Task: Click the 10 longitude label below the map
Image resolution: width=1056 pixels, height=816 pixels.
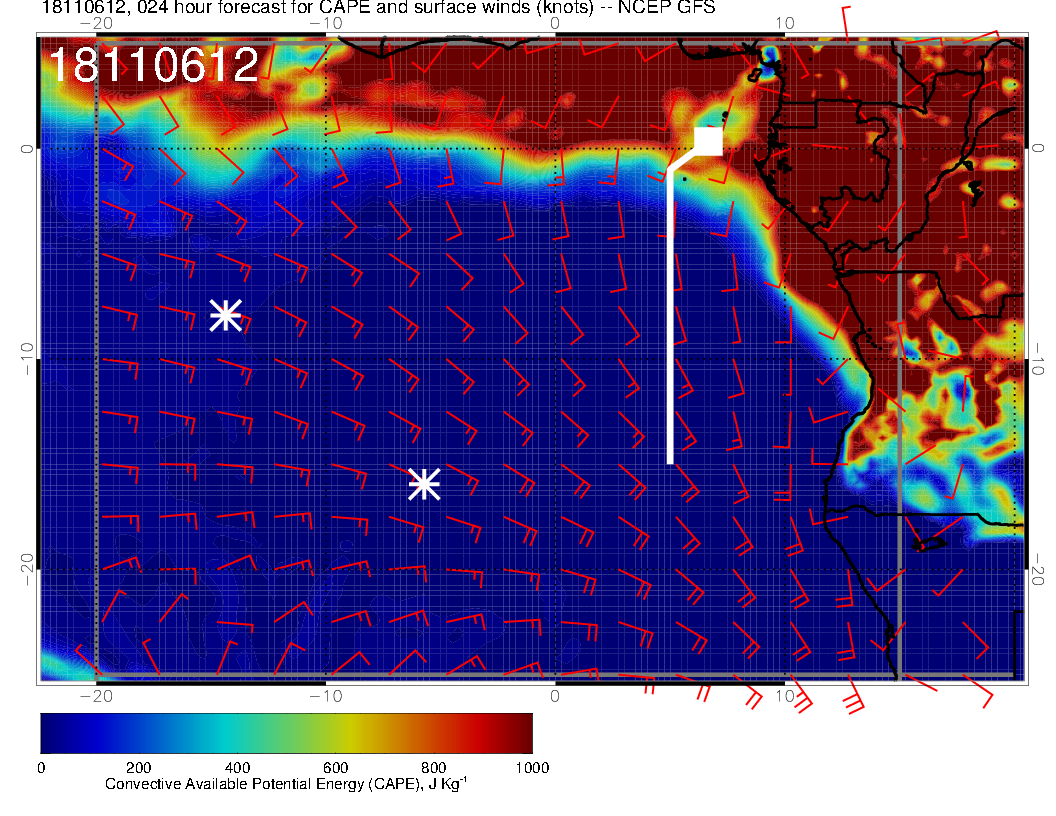Action: [x=784, y=695]
